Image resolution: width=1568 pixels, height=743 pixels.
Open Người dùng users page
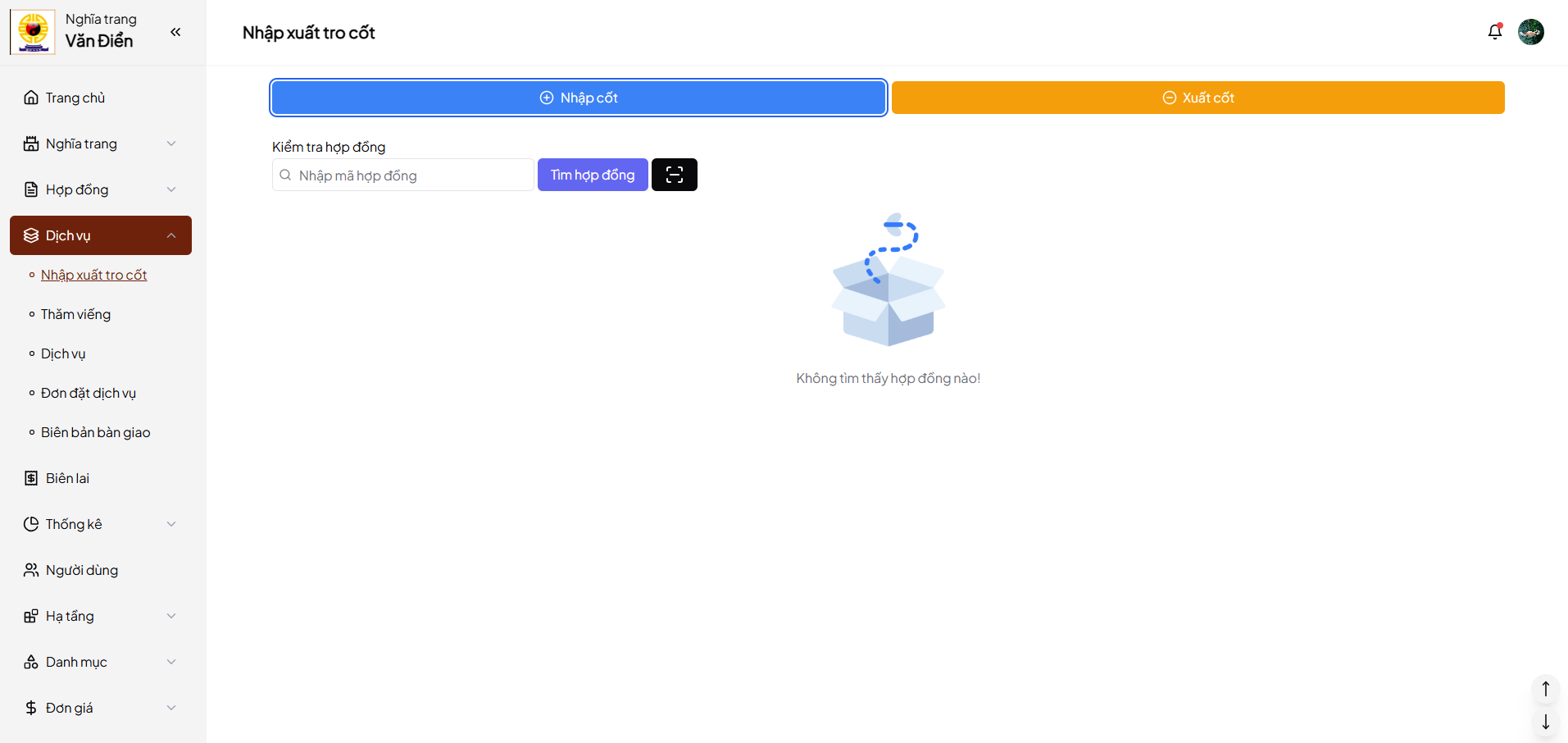[82, 570]
